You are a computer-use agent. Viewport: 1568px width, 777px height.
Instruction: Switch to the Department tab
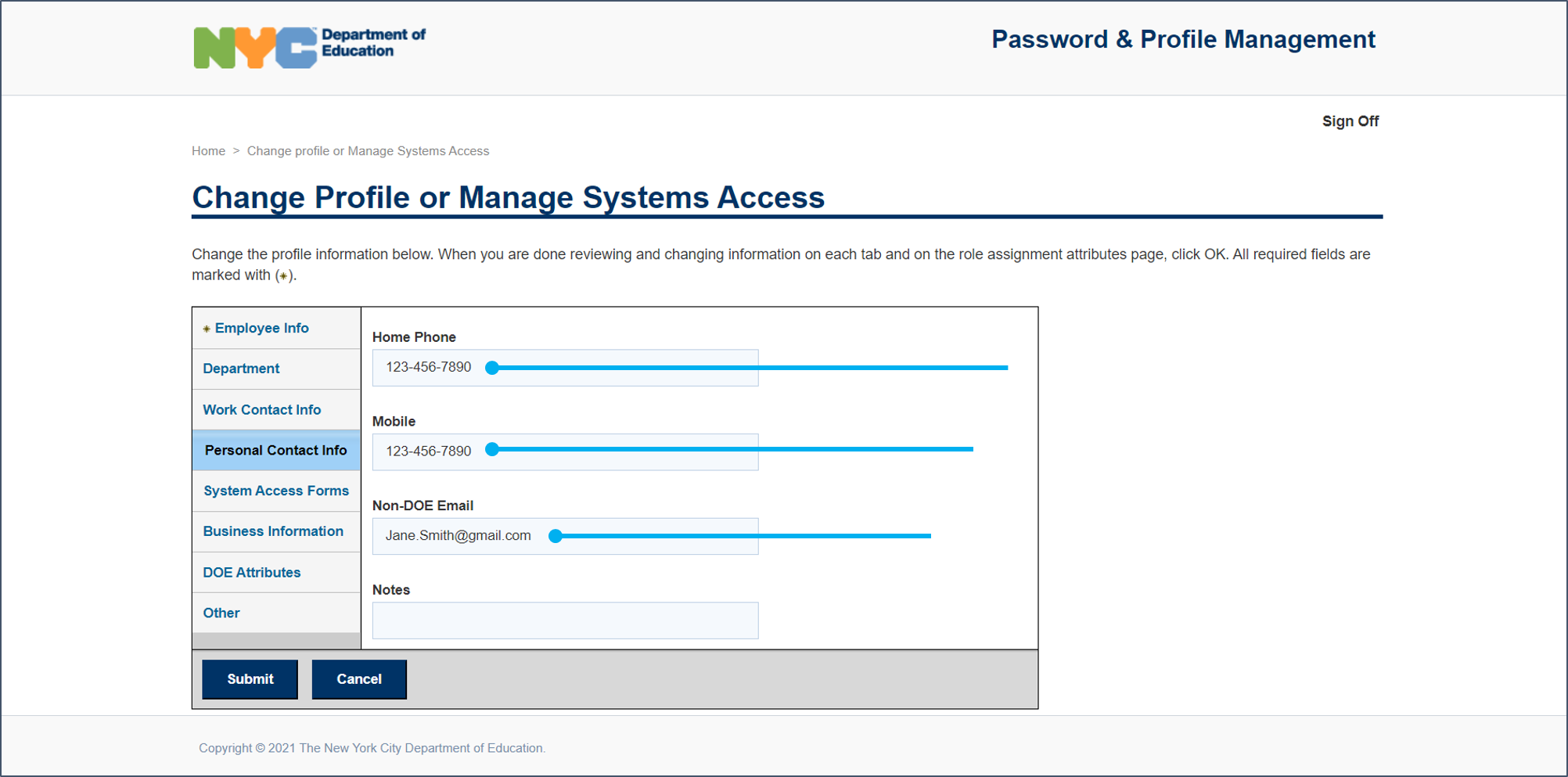tap(241, 369)
